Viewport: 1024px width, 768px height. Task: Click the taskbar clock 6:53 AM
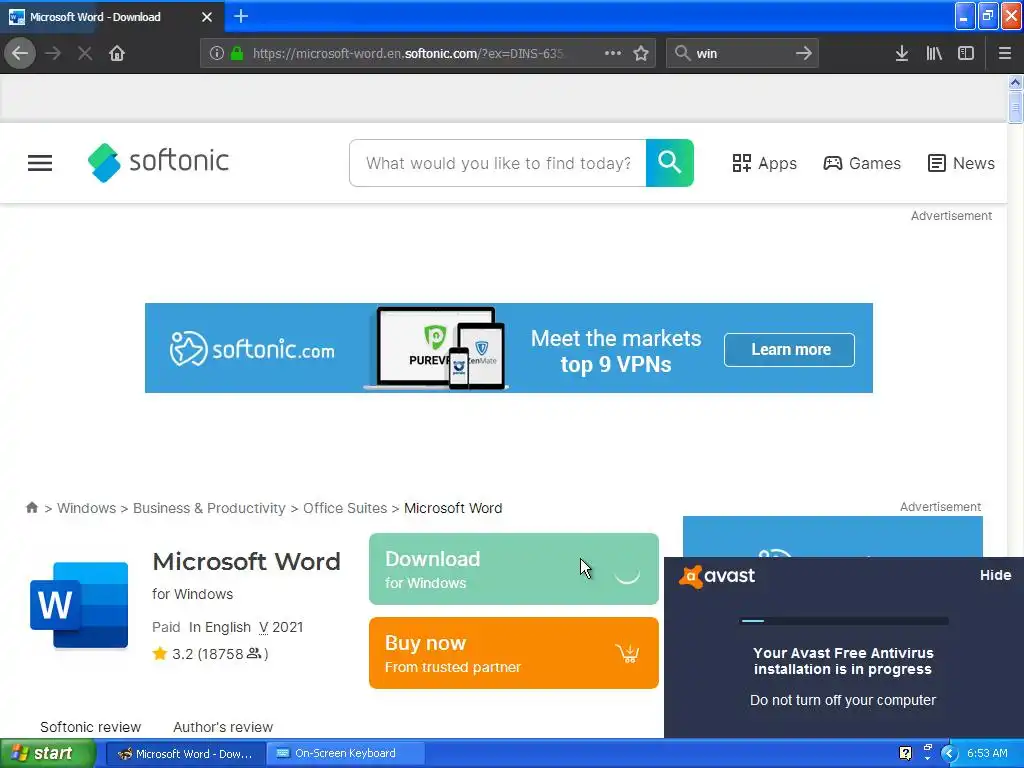[987, 753]
